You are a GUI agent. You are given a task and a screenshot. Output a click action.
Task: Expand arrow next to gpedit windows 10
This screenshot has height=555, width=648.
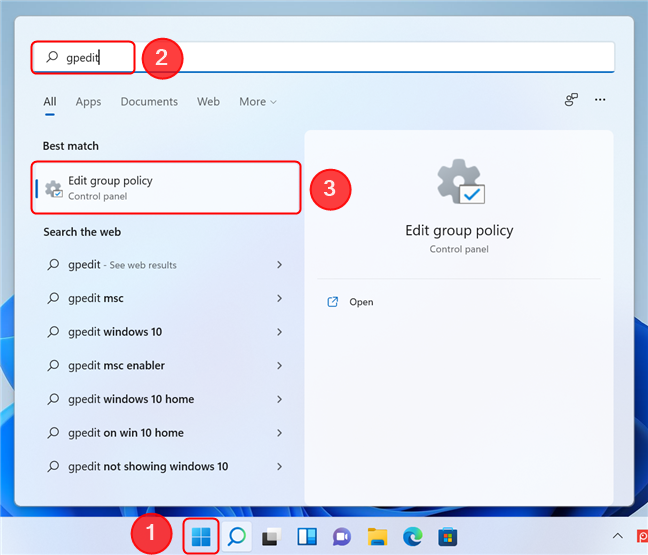pos(280,332)
